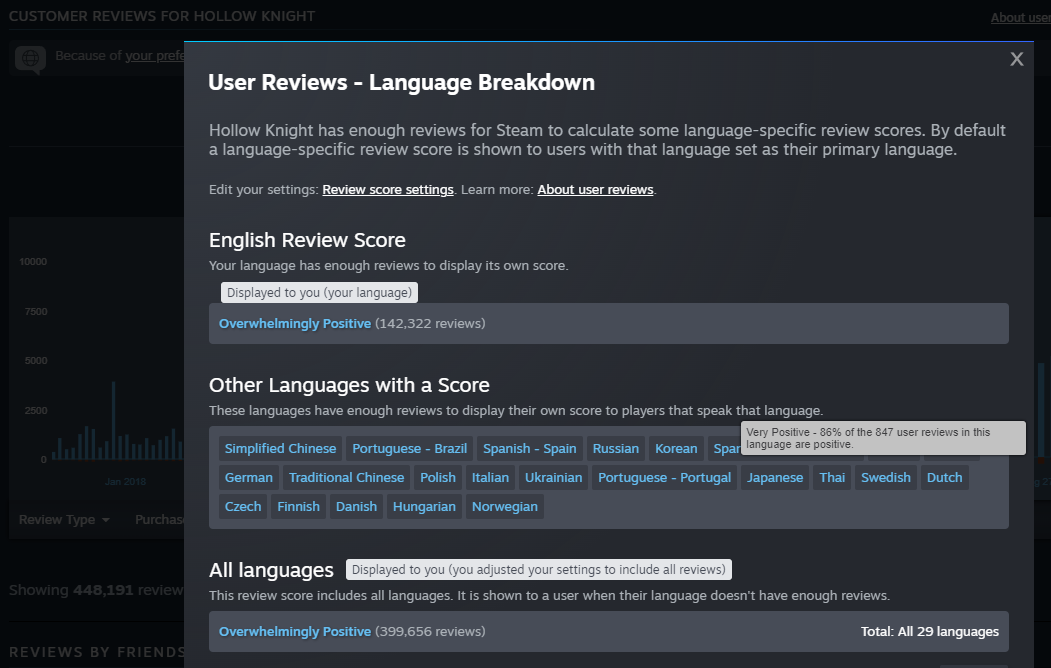
Task: Open About user reviews link in dialog
Action: pos(595,190)
